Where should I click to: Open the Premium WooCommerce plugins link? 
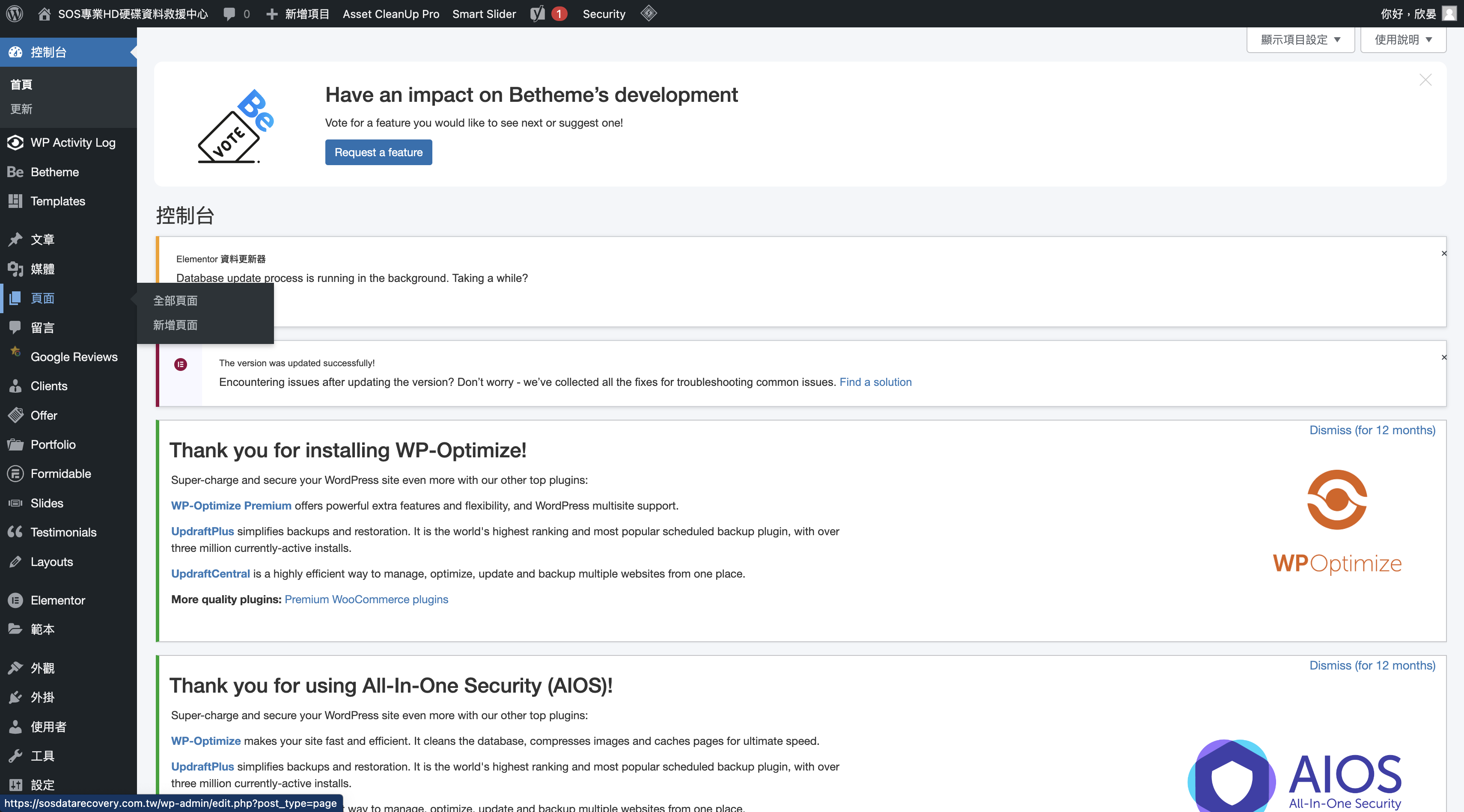pos(366,600)
